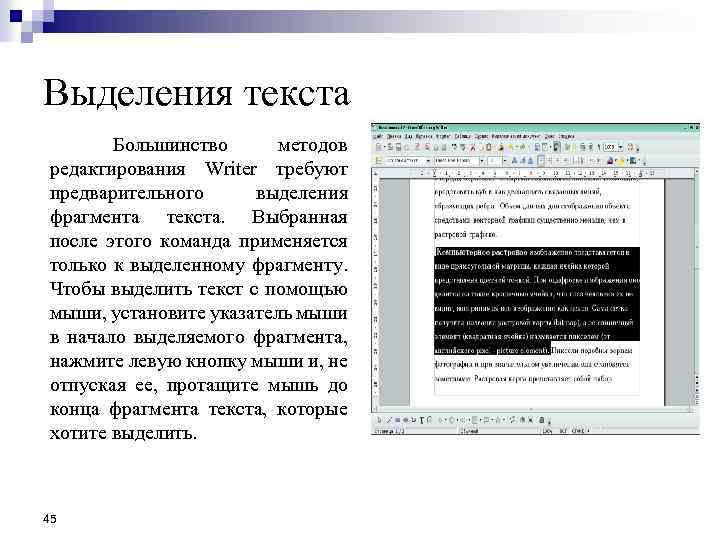Apply Underline formatting button
Viewport: 720px width, 540px height.
click(x=530, y=161)
